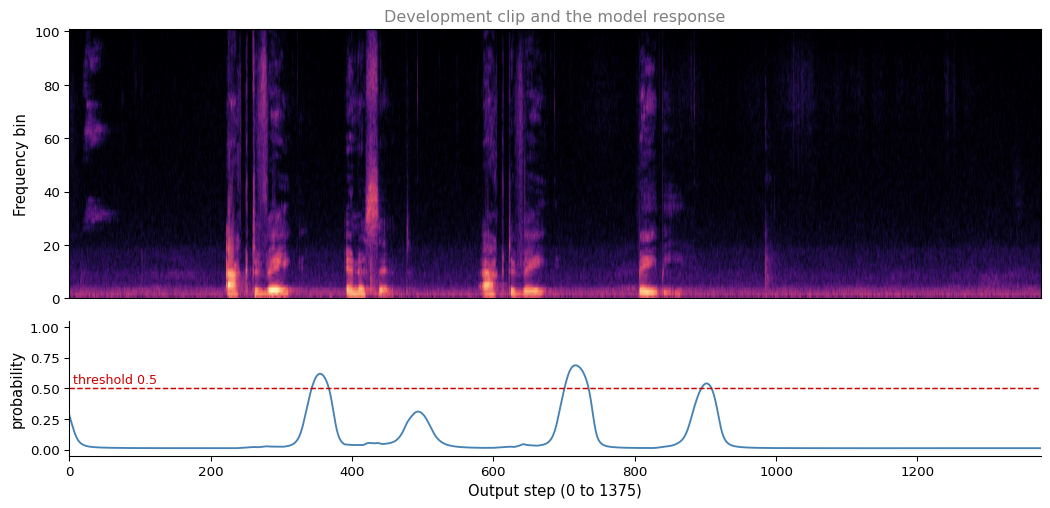Click the x-axis tick label 600

pos(494,471)
